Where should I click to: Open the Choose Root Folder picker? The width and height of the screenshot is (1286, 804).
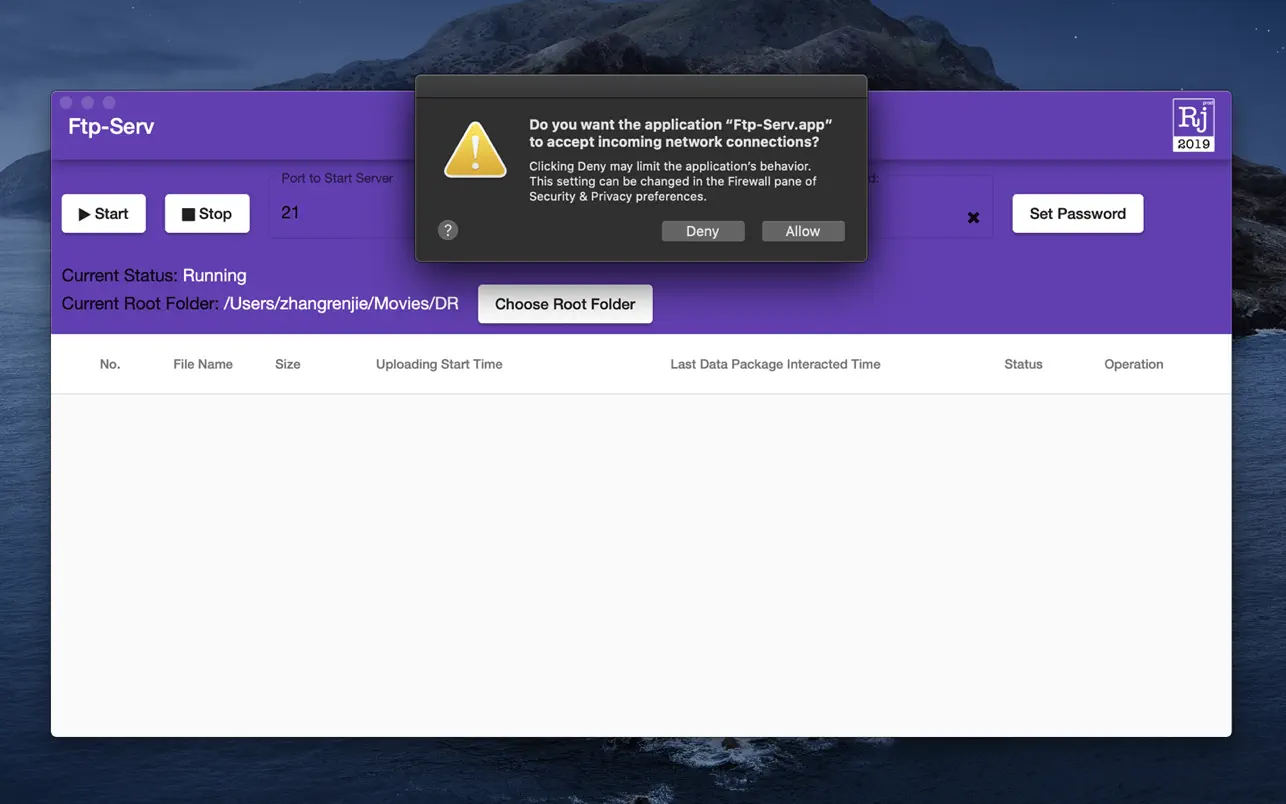[x=565, y=304]
